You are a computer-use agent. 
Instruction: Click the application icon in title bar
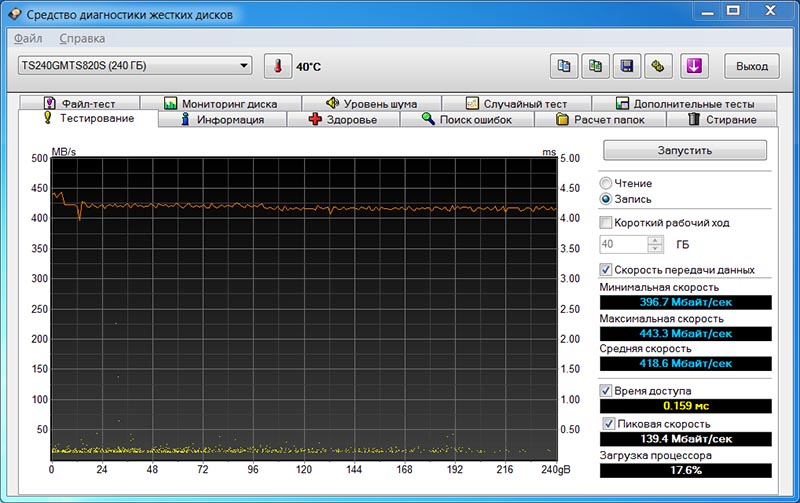[14, 14]
